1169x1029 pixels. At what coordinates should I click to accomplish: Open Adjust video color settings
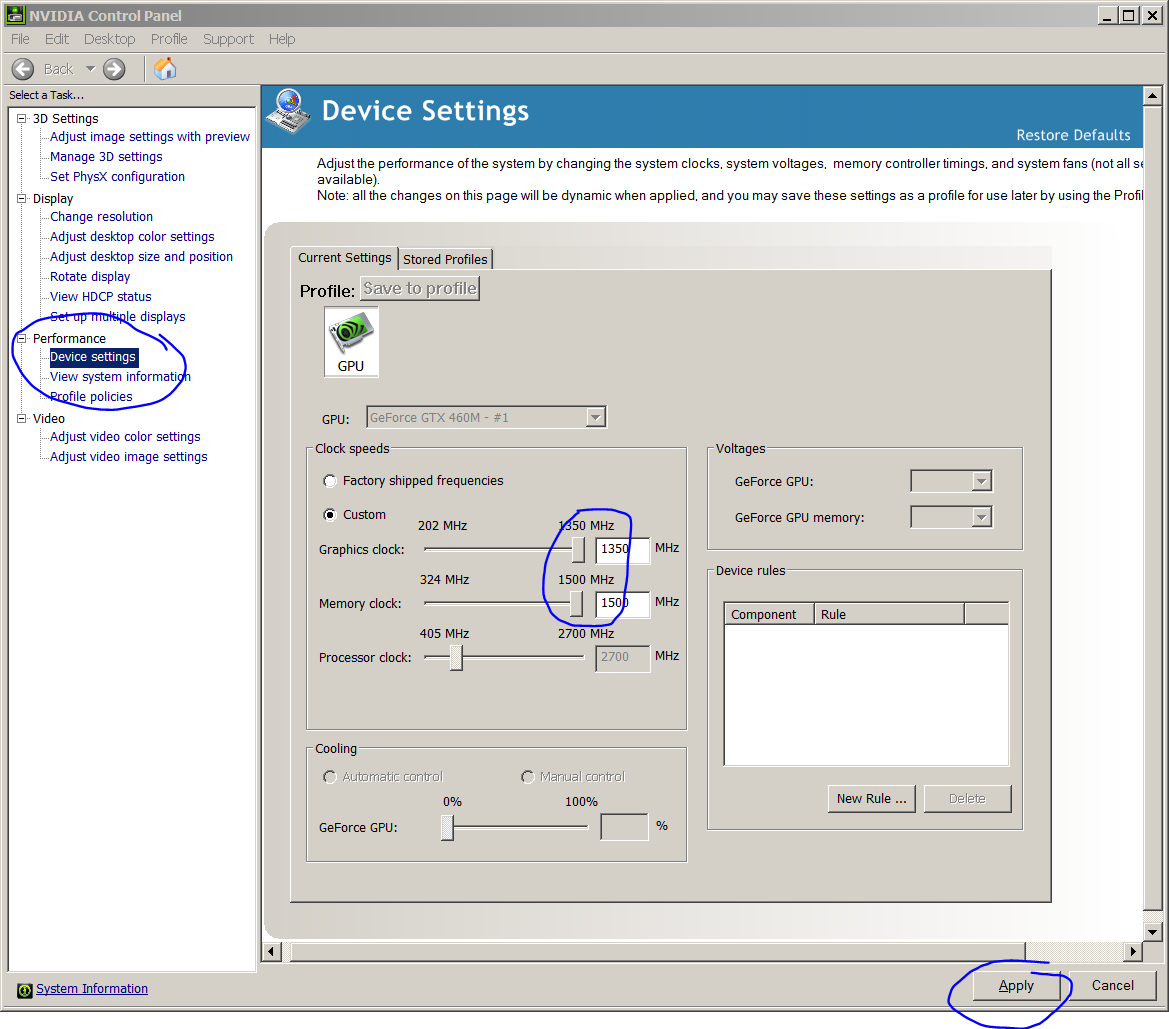tap(125, 437)
